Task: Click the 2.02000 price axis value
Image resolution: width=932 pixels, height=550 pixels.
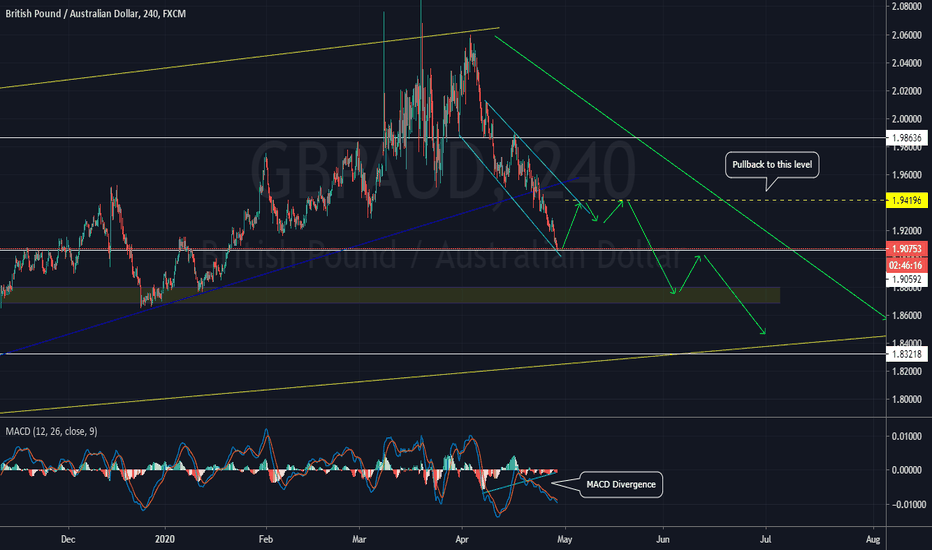Action: pyautogui.click(x=906, y=91)
